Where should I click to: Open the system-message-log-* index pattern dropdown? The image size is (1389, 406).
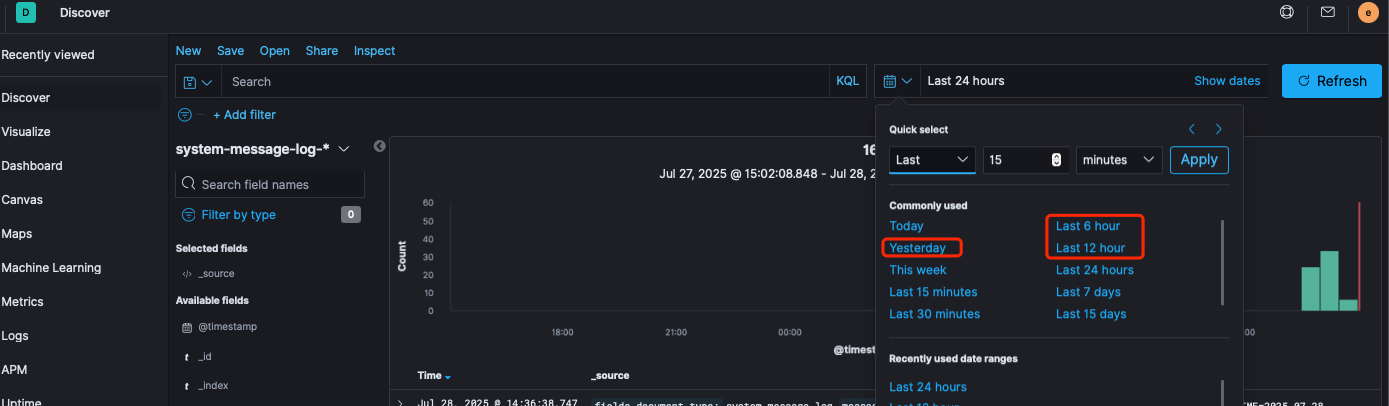tap(263, 149)
